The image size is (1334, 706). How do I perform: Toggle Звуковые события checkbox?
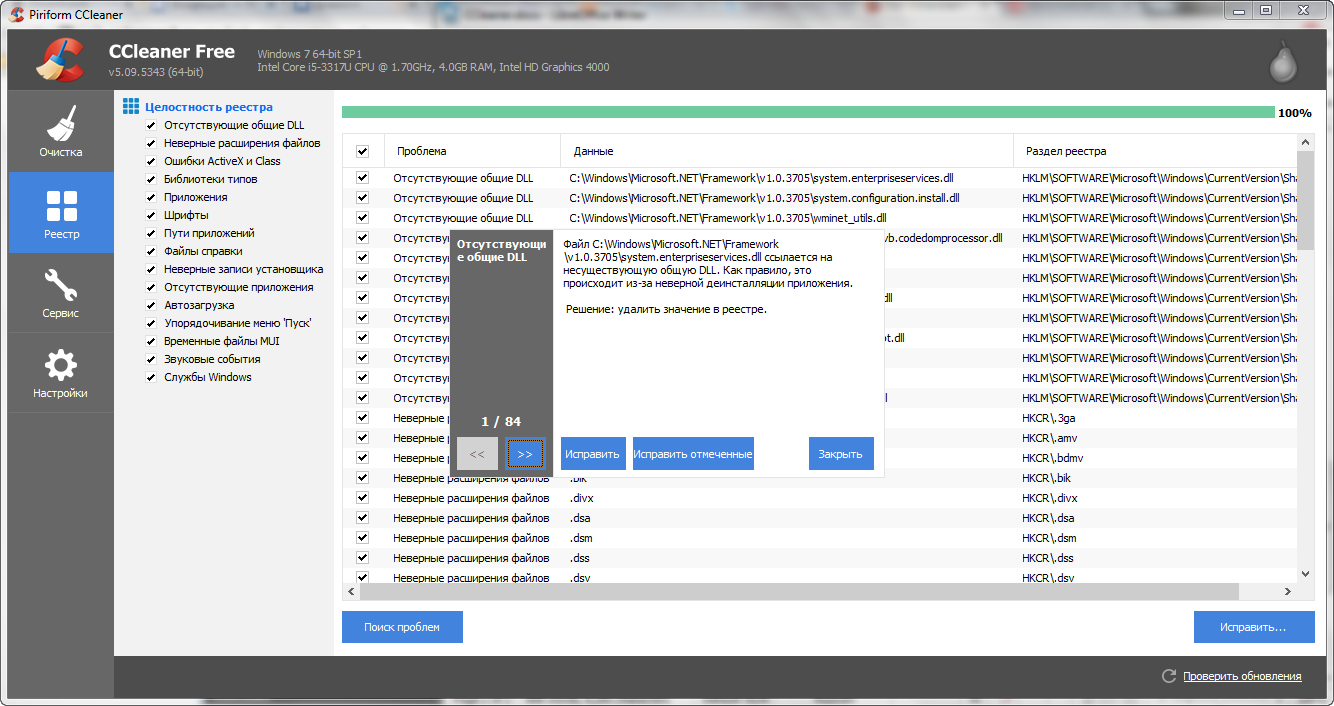click(x=151, y=359)
